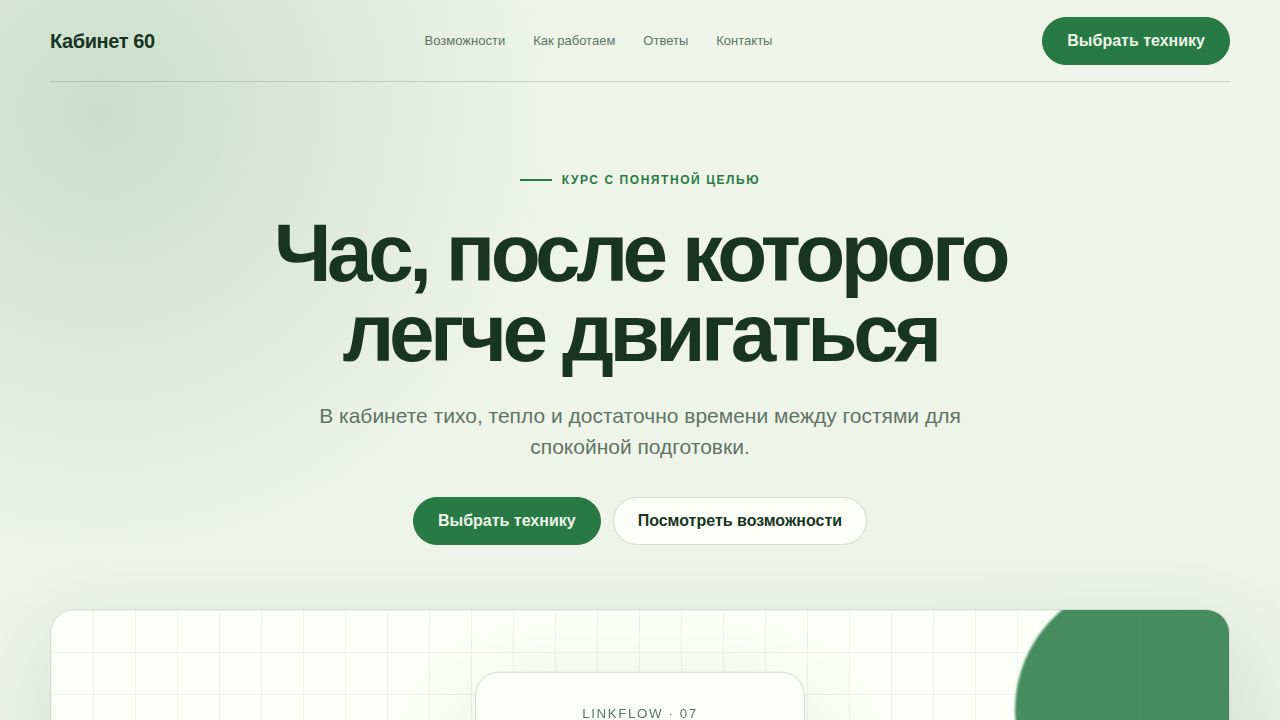Click the LINKFLOW · 07 card label

tap(640, 713)
